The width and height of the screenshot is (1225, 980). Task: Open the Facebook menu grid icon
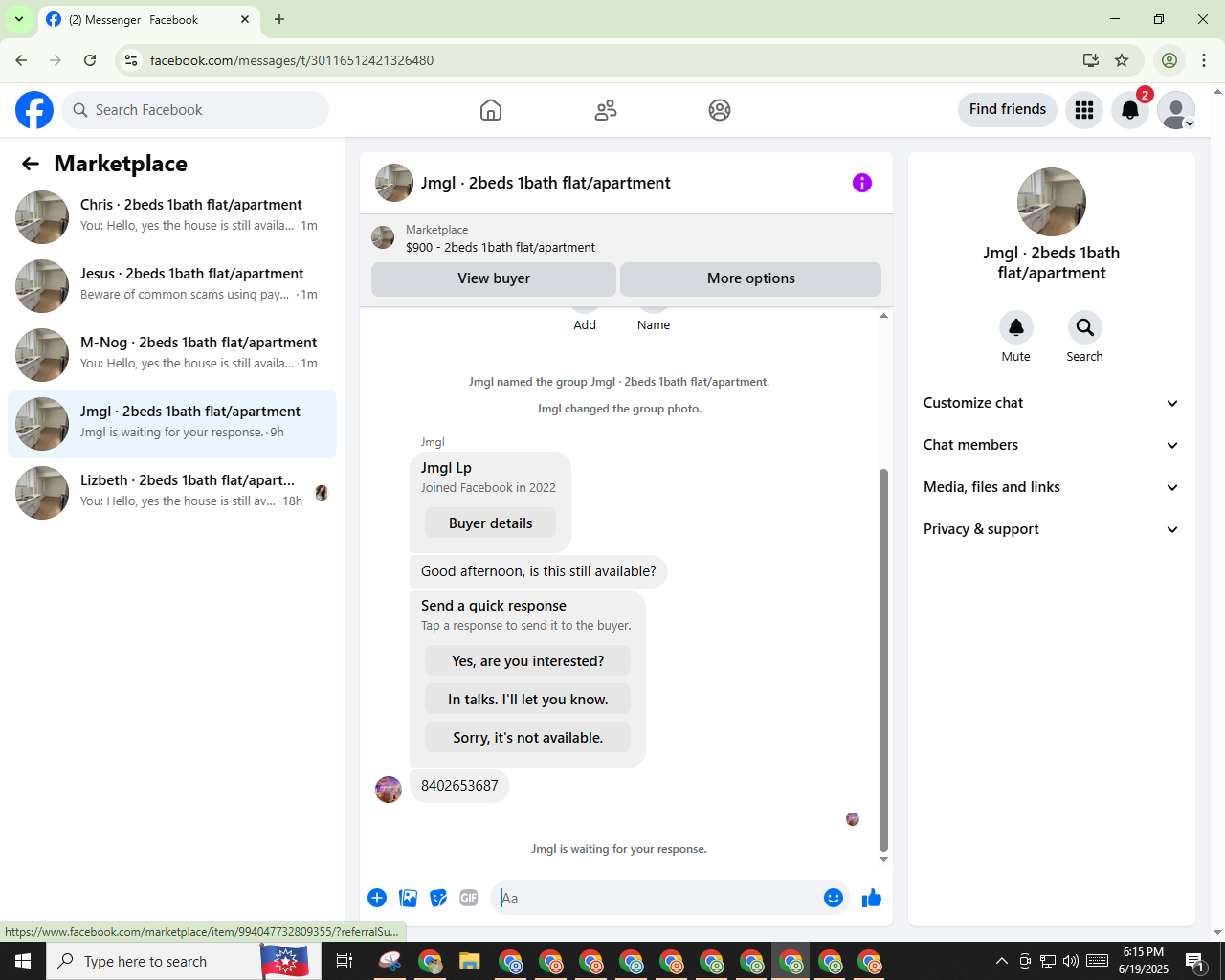click(x=1084, y=110)
